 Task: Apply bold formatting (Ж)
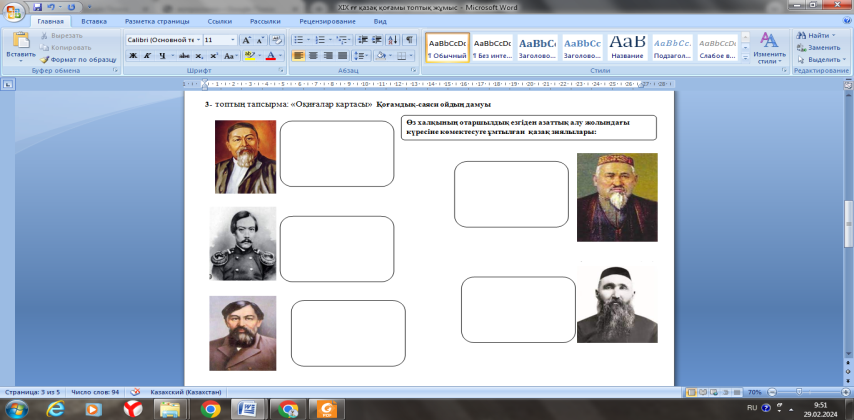pyautogui.click(x=132, y=56)
